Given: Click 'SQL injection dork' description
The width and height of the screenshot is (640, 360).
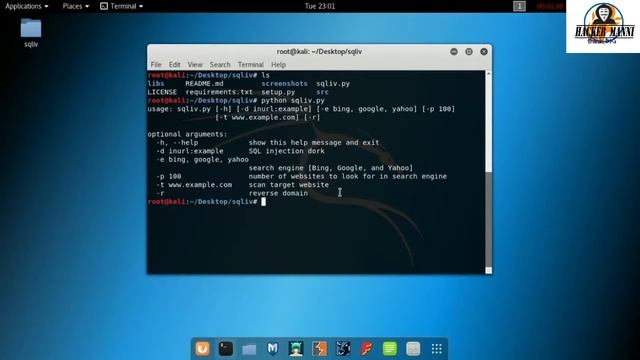Looking at the screenshot, I should pos(287,151).
